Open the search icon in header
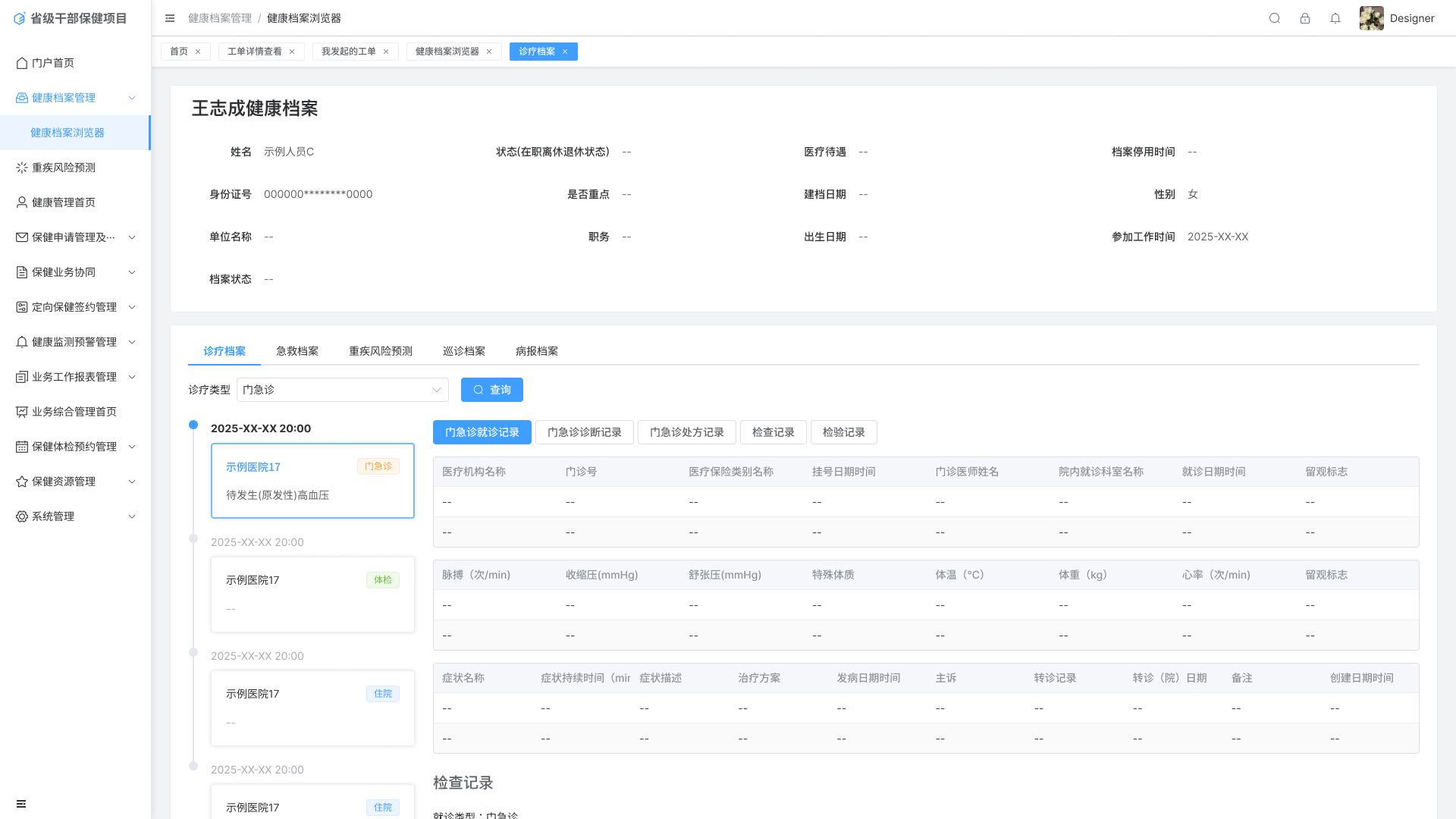Screen dimensions: 1456x819 [1275, 18]
